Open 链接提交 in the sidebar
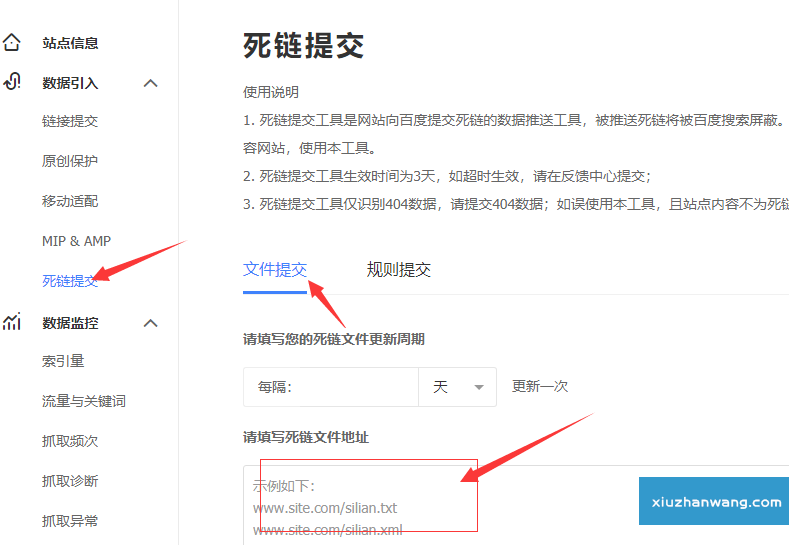The width and height of the screenshot is (789, 545). (70, 121)
